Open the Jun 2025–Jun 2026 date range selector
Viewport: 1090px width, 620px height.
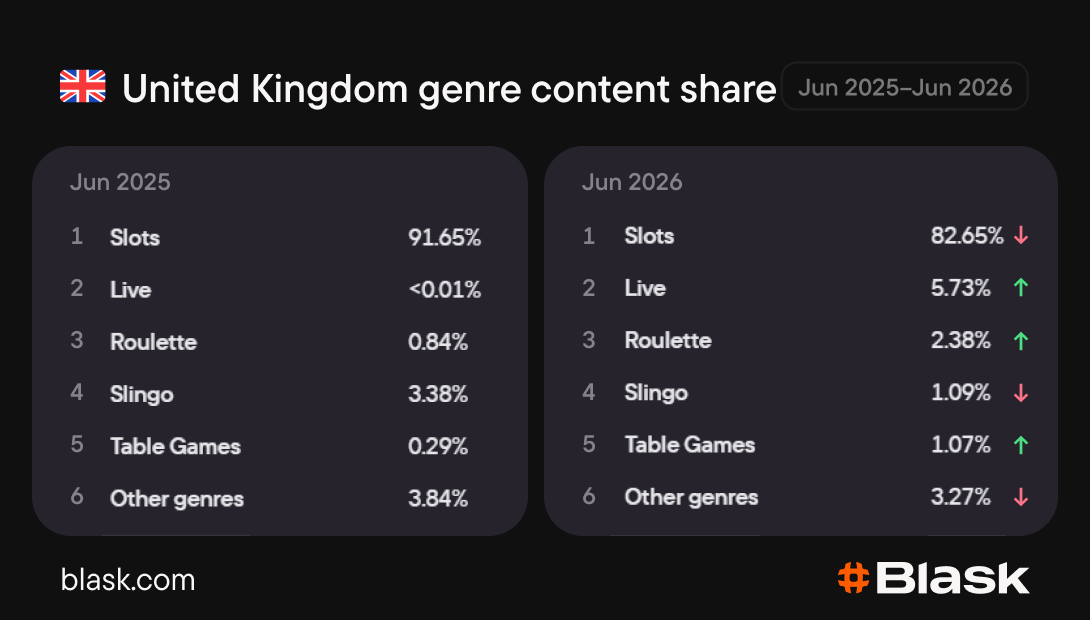pyautogui.click(x=904, y=87)
